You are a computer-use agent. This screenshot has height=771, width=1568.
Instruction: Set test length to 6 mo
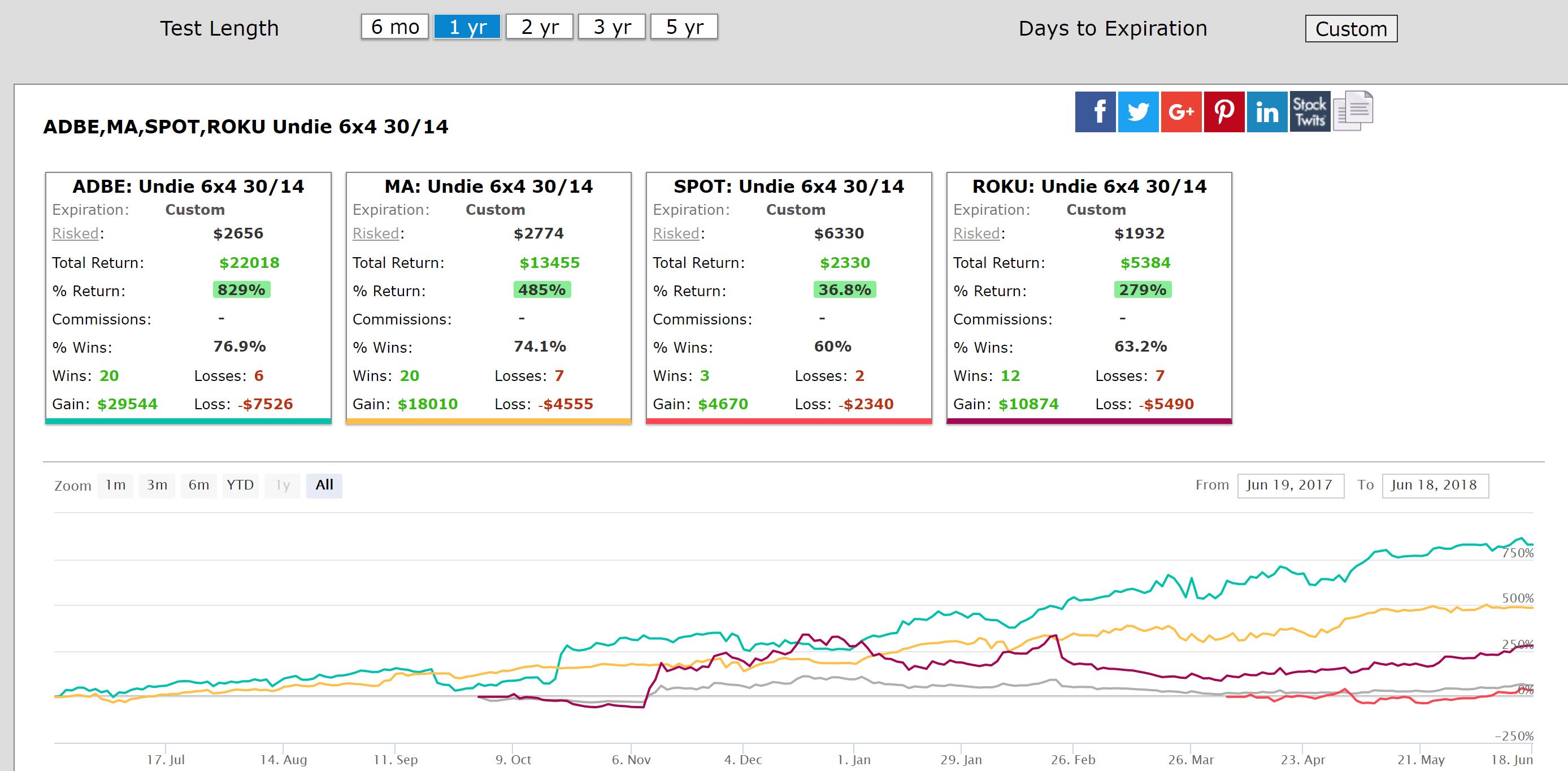[x=394, y=27]
